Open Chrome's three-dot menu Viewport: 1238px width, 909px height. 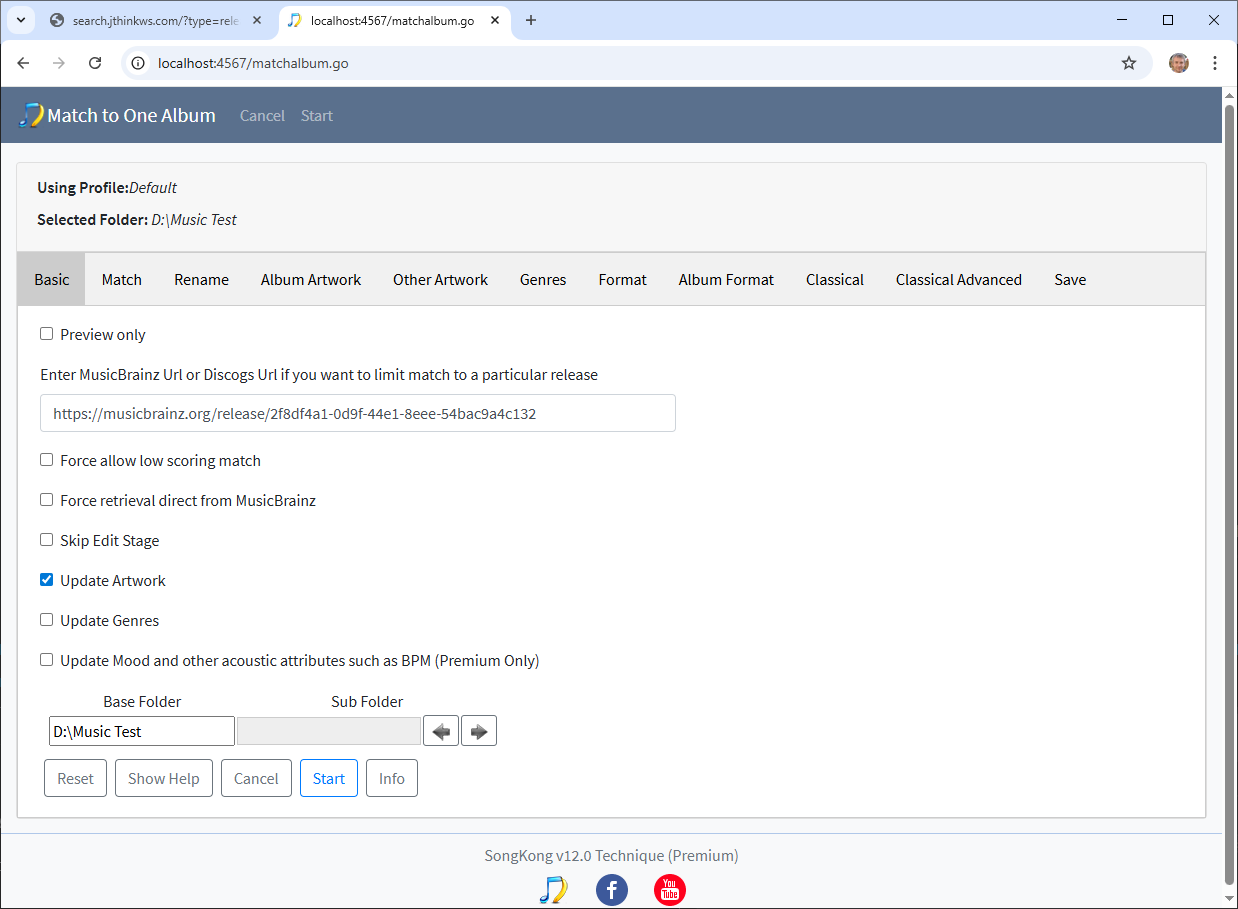1215,63
